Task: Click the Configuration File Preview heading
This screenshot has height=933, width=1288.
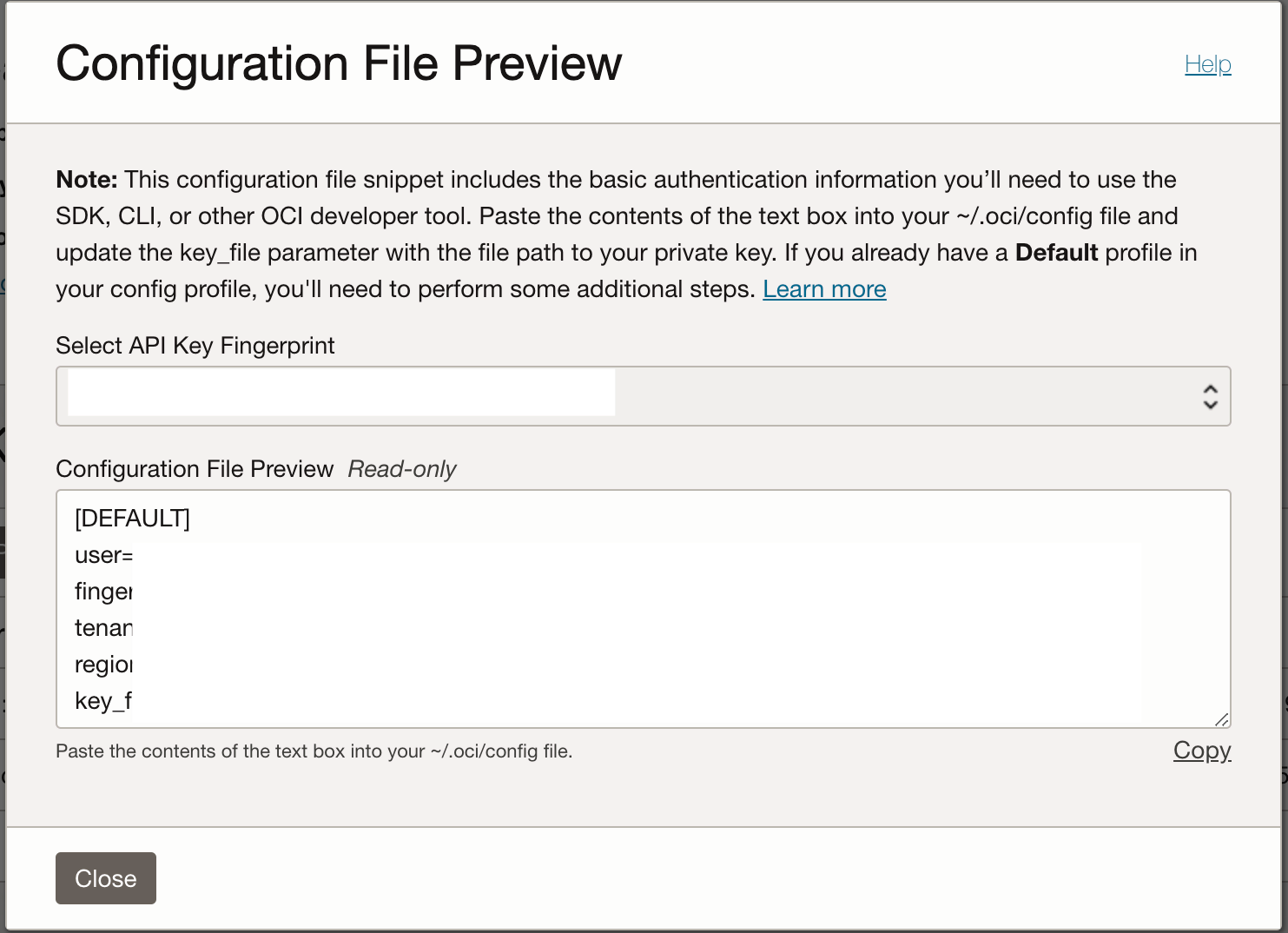Action: click(x=339, y=63)
